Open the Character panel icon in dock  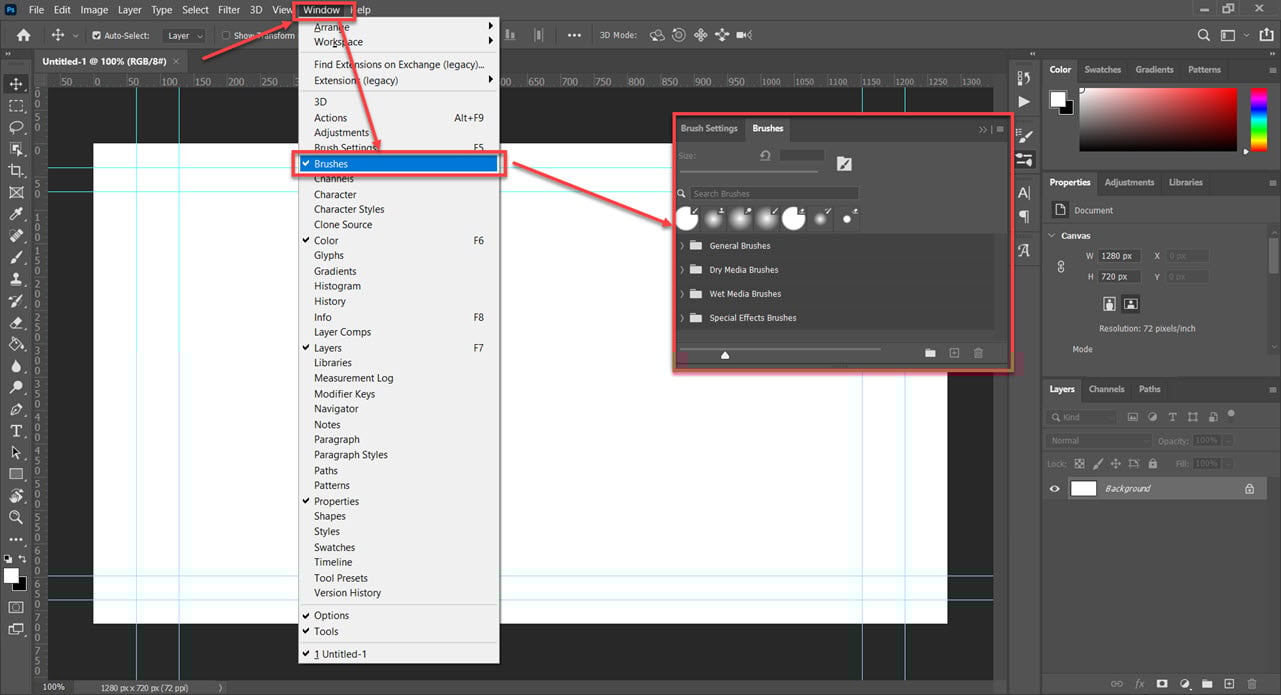(x=1023, y=193)
